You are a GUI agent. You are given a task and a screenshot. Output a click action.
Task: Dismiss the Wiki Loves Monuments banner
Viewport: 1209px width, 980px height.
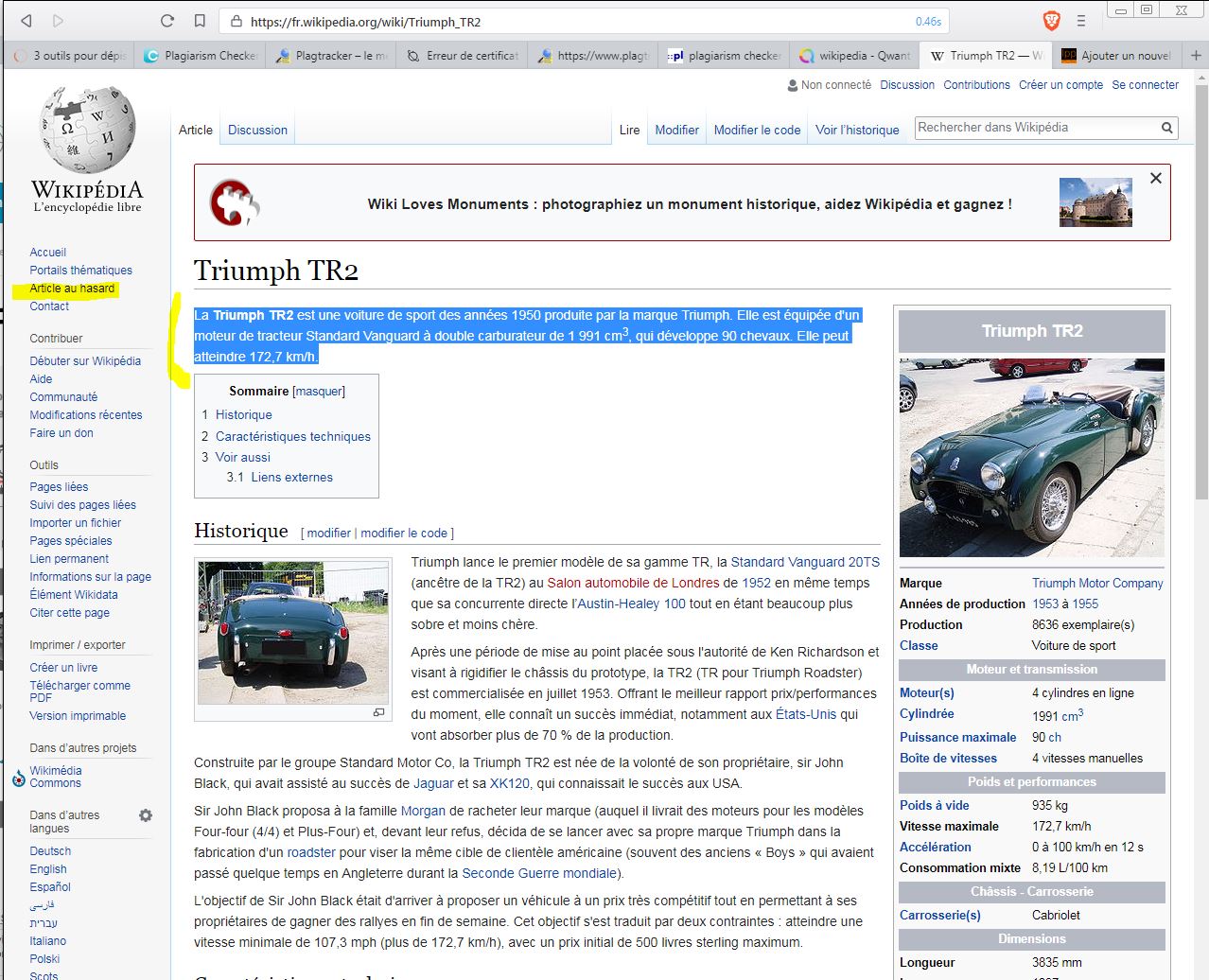[x=1155, y=178]
